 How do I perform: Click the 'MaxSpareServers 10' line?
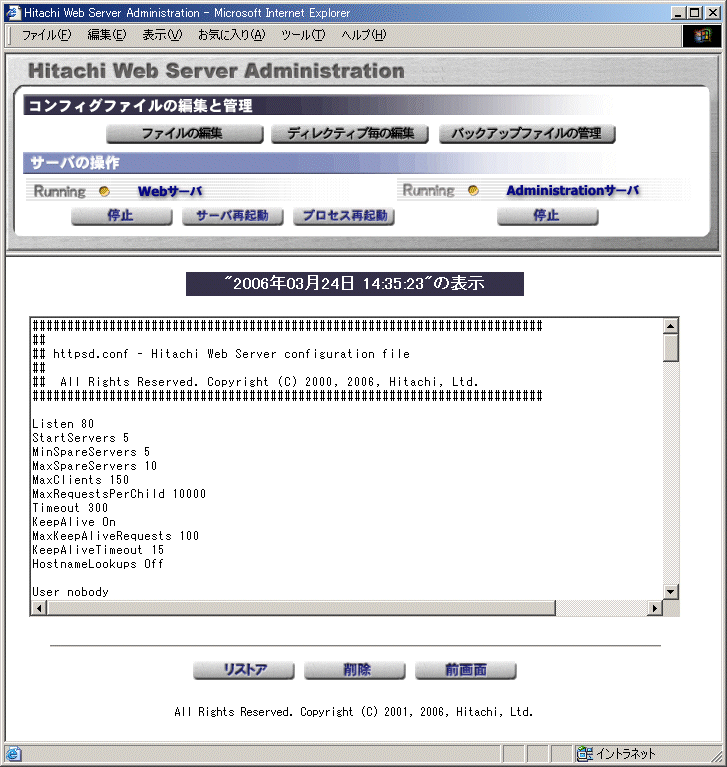94,466
